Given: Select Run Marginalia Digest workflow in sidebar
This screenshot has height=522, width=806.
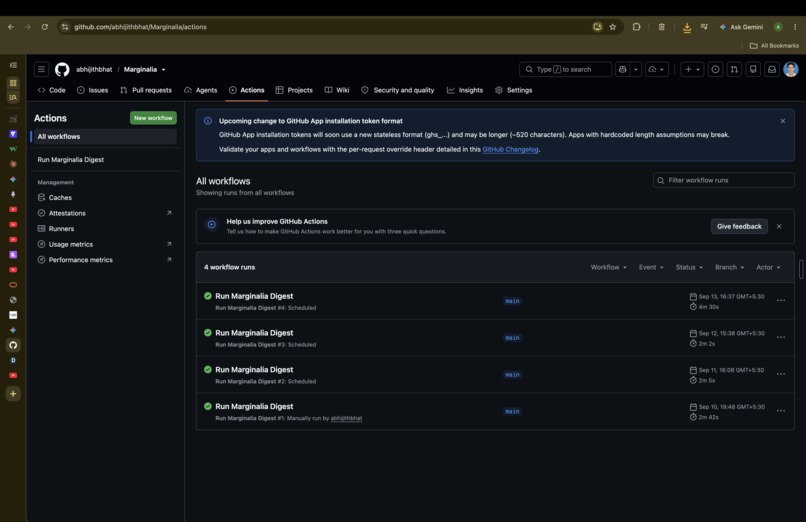Looking at the screenshot, I should 104,160.
